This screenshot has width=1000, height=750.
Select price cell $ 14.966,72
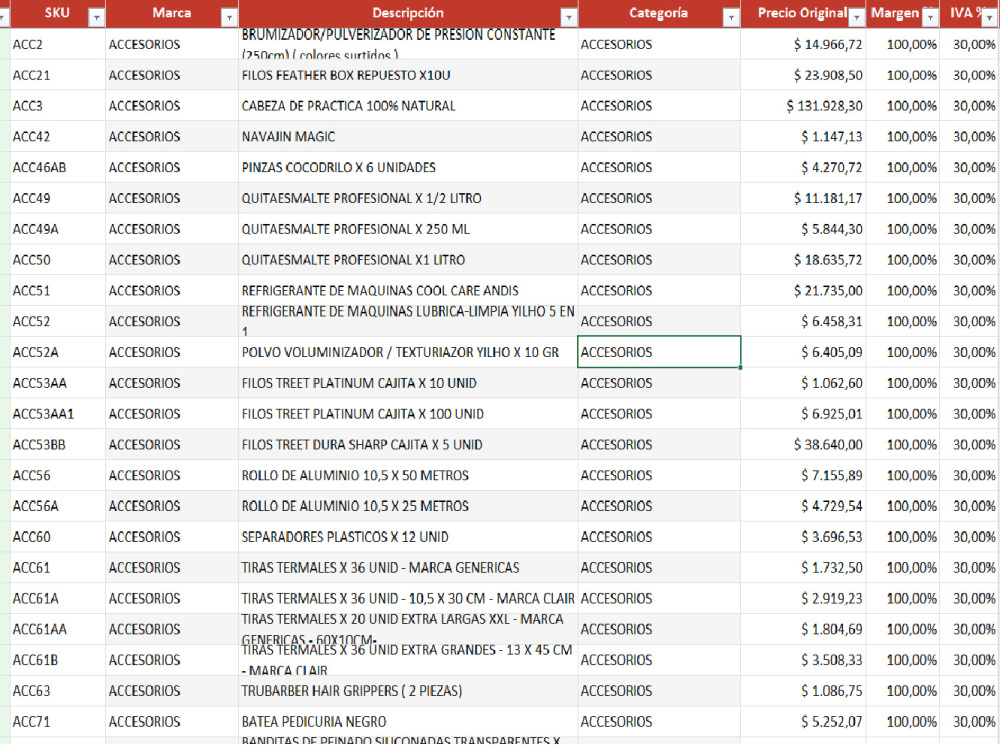tap(802, 44)
